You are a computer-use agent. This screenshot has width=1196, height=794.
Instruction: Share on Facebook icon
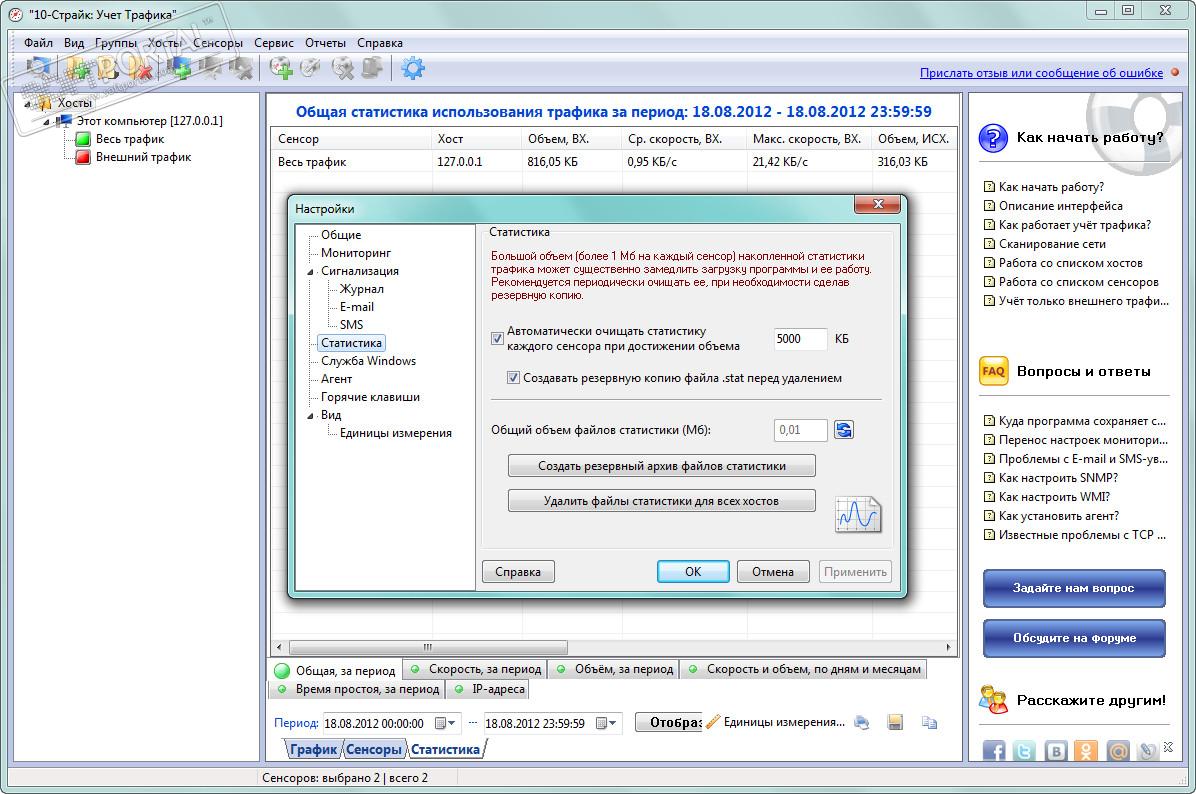tap(993, 751)
